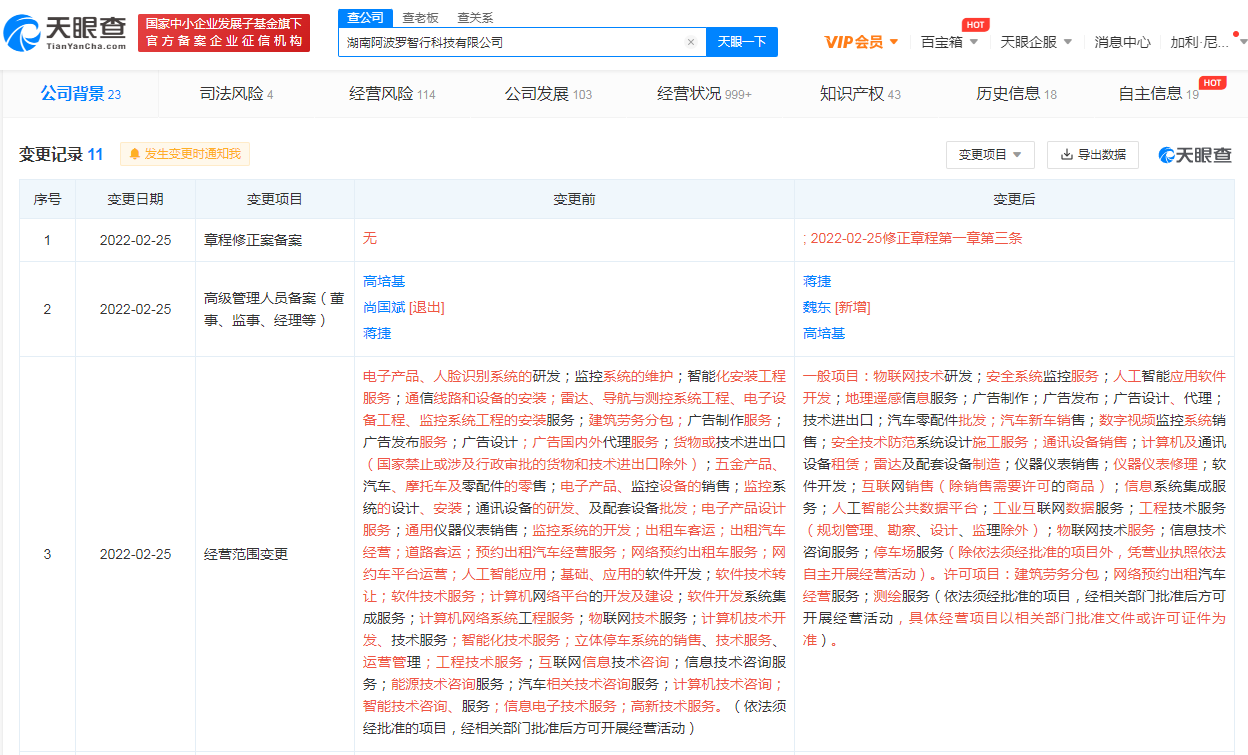Clear the search box with the X icon
Viewport: 1248px width, 755px height.
[690, 42]
